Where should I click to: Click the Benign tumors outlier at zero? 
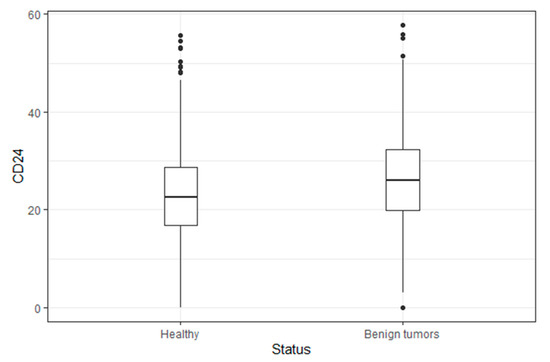click(403, 308)
